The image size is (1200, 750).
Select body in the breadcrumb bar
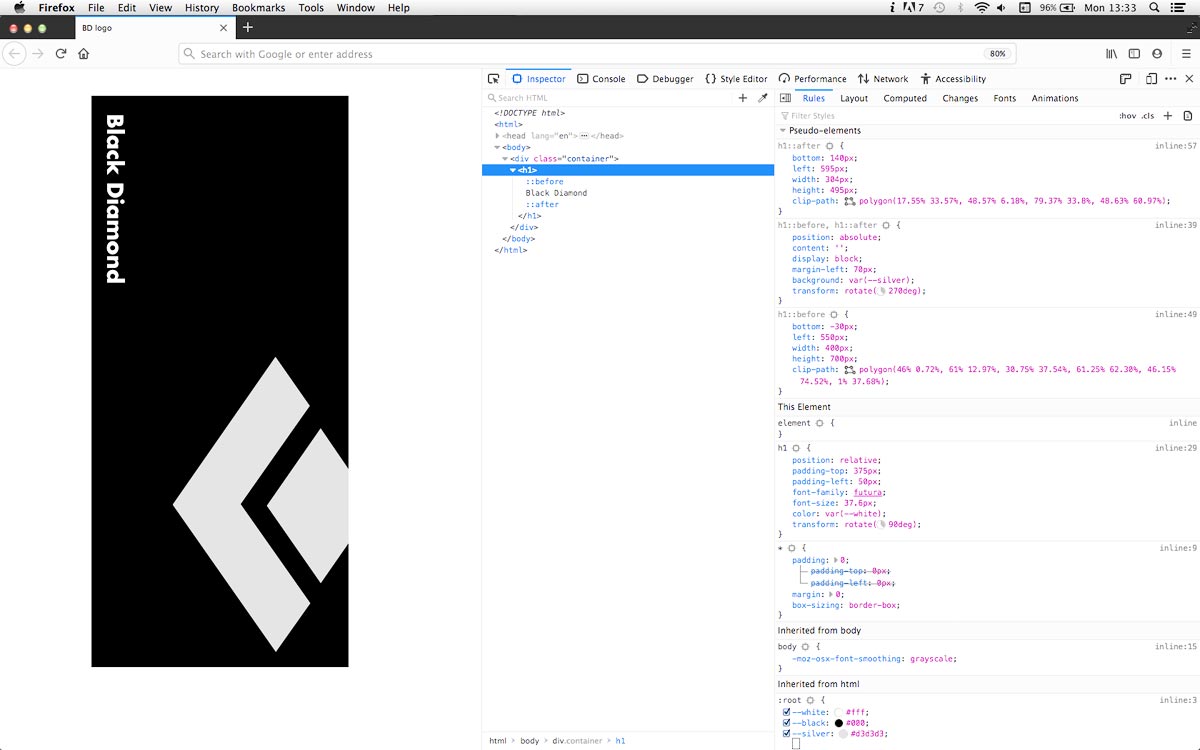click(530, 741)
